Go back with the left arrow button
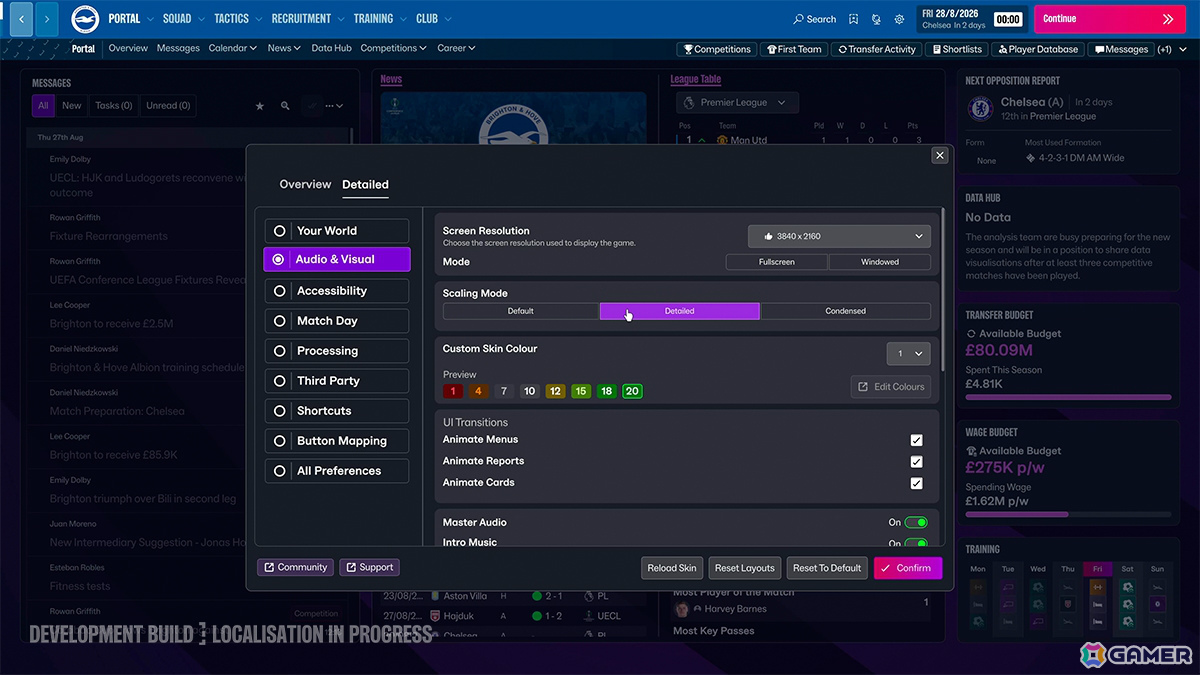1200x675 pixels. (x=21, y=19)
